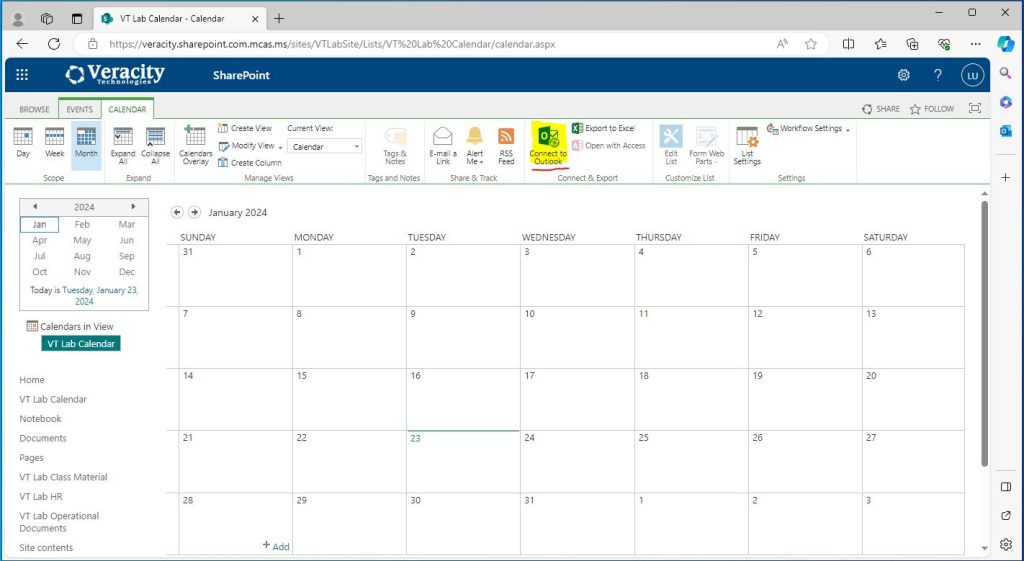Open the SharePoint app launcher grid
This screenshot has width=1024, height=561.
22,75
